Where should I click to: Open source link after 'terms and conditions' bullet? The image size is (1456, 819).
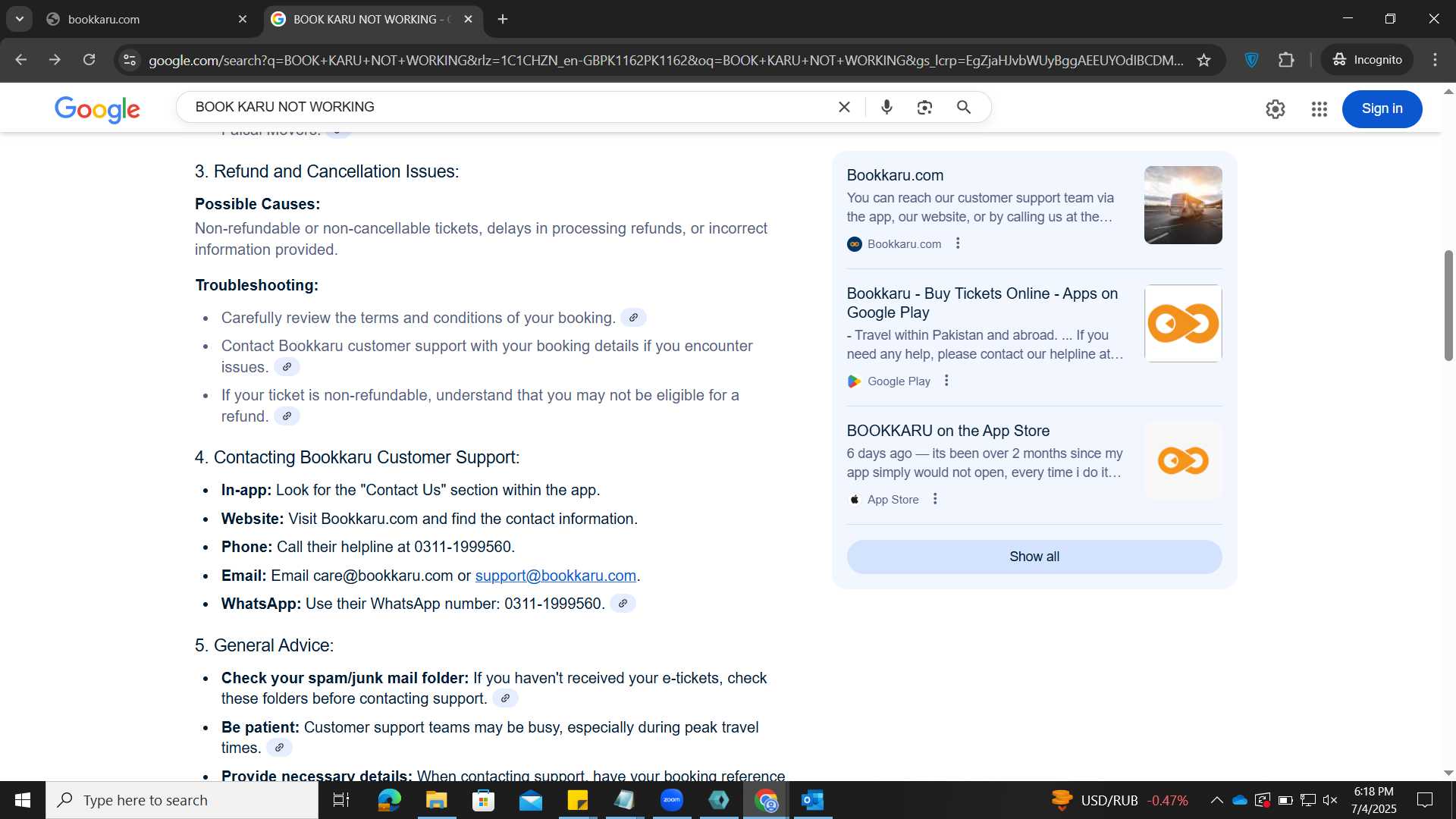tap(633, 318)
